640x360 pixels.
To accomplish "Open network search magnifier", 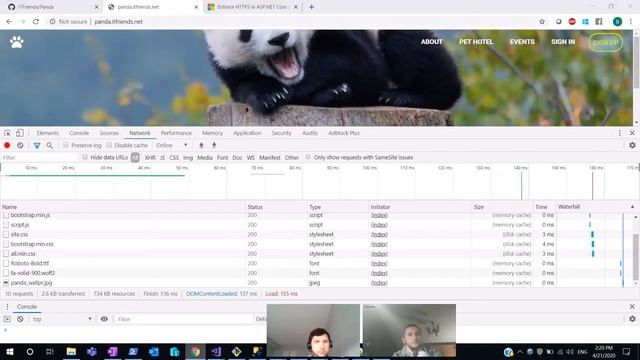I will coord(49,145).
